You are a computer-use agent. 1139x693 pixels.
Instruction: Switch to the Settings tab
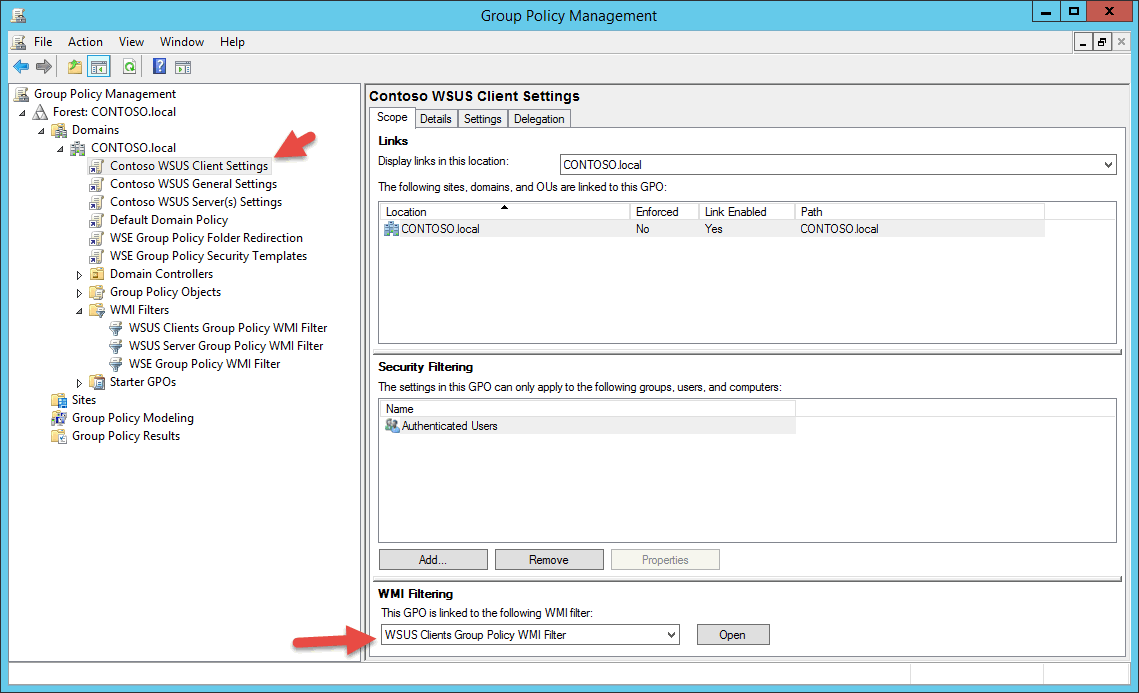(483, 118)
